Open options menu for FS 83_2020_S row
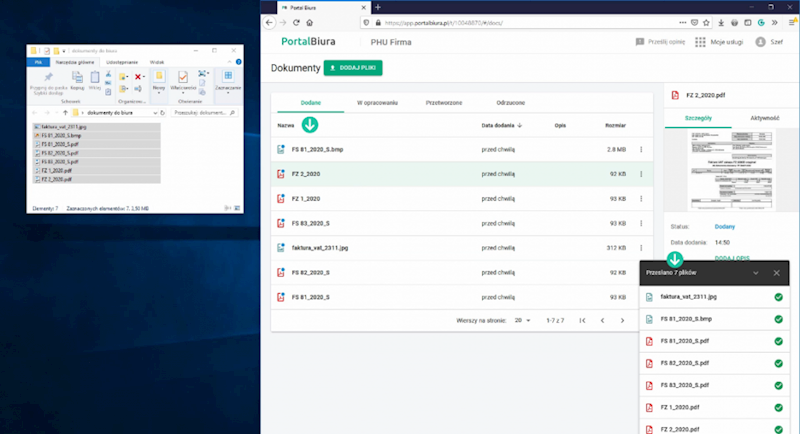 click(x=641, y=223)
